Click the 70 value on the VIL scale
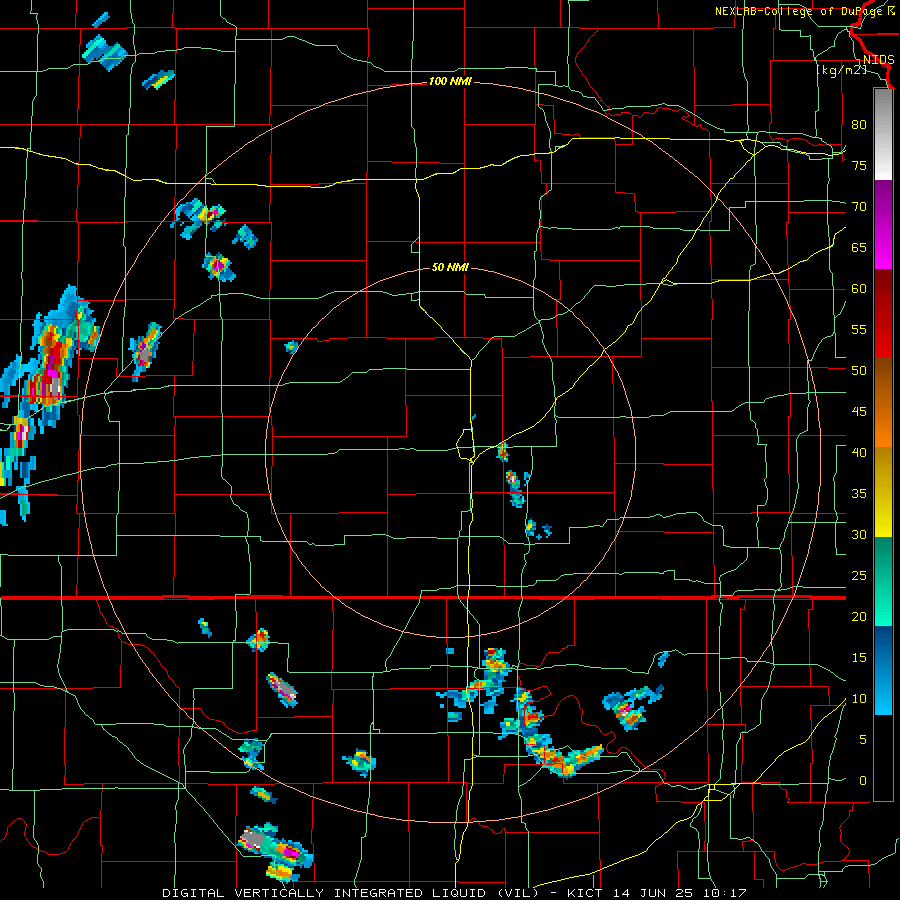Viewport: 900px width, 900px height. pos(859,207)
